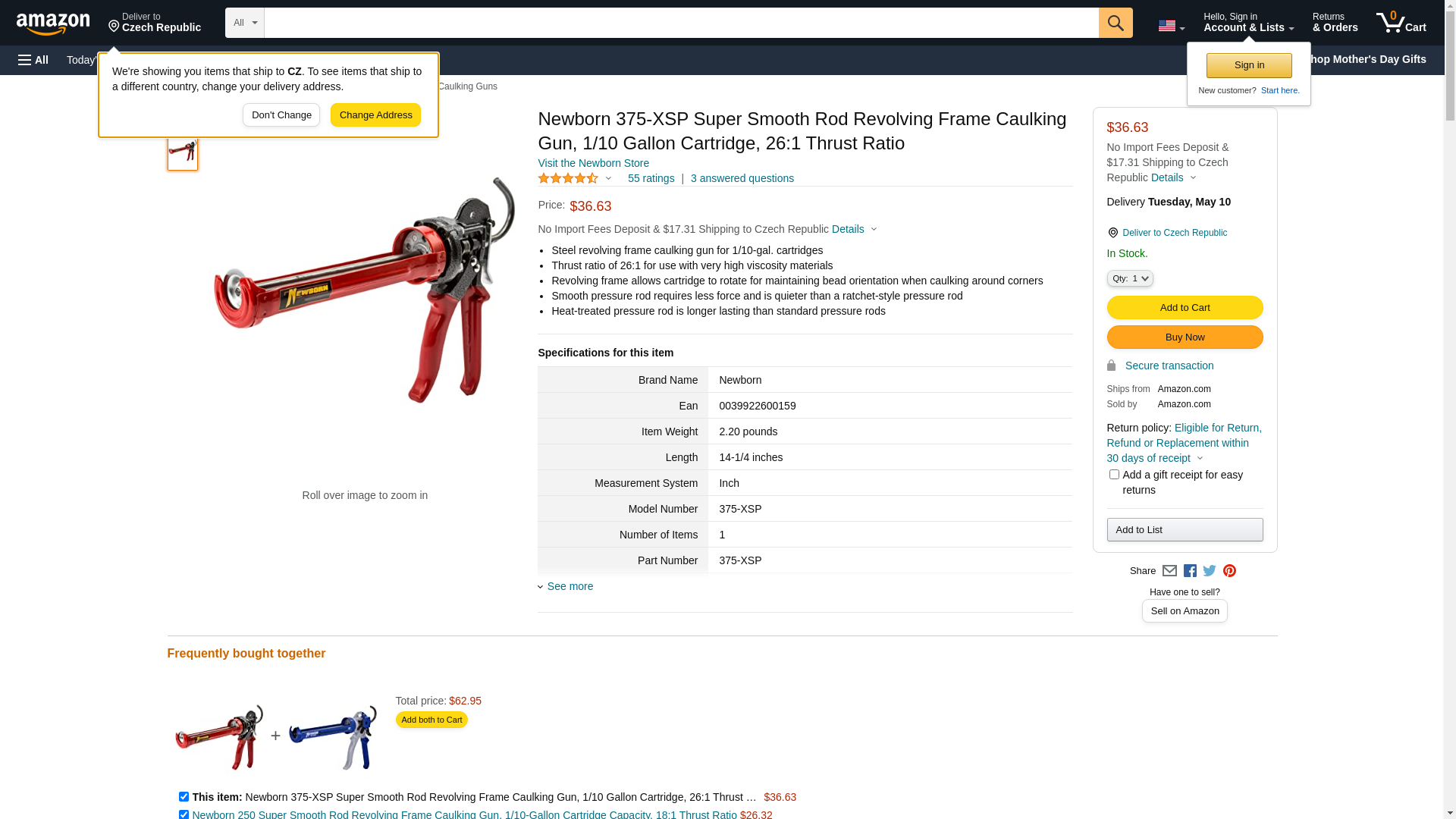Viewport: 1456px width, 819px height.
Task: Select the caulking gun thumbnail image
Action: click(x=183, y=151)
